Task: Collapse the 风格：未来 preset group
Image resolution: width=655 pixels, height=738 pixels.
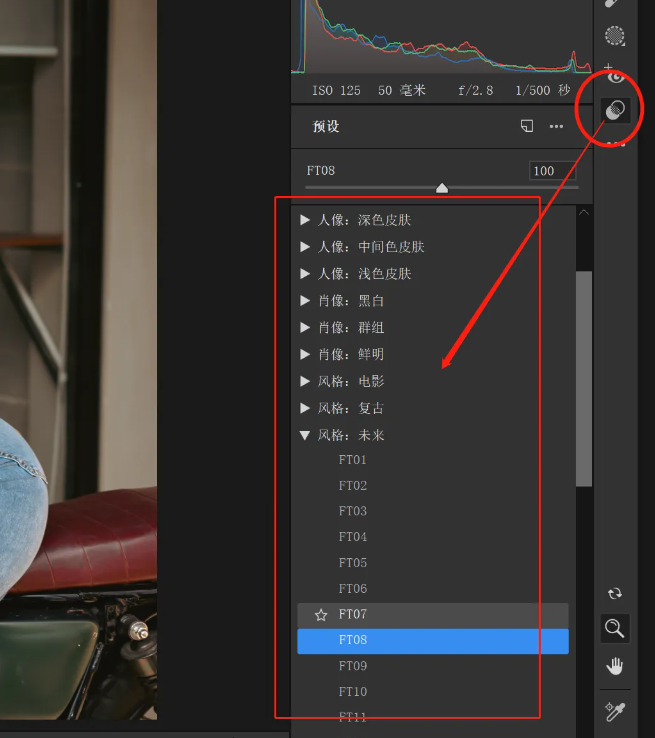Action: point(305,435)
